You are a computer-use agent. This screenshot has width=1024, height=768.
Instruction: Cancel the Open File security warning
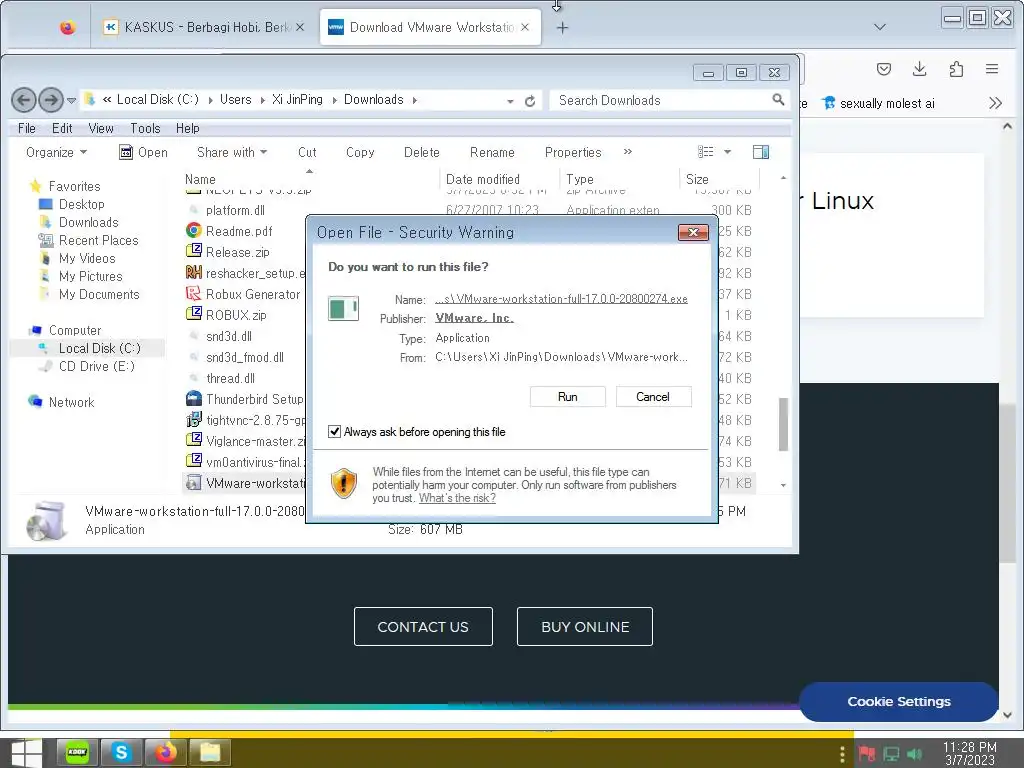click(x=653, y=396)
